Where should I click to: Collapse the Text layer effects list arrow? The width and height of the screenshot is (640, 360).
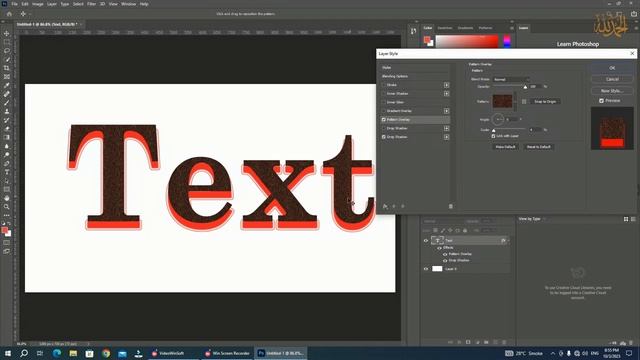pyautogui.click(x=508, y=241)
